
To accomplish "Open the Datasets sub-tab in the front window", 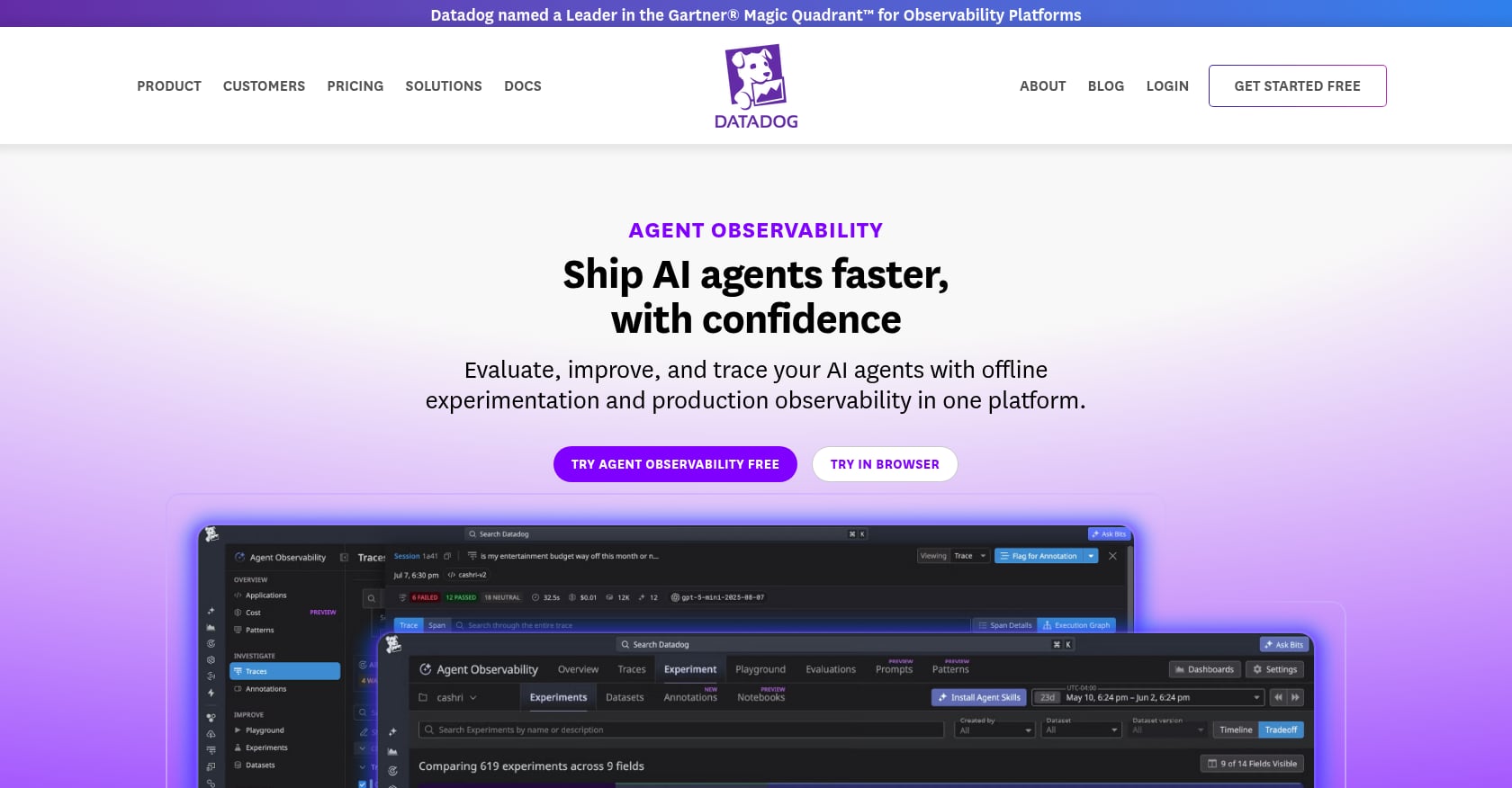I will 625,697.
